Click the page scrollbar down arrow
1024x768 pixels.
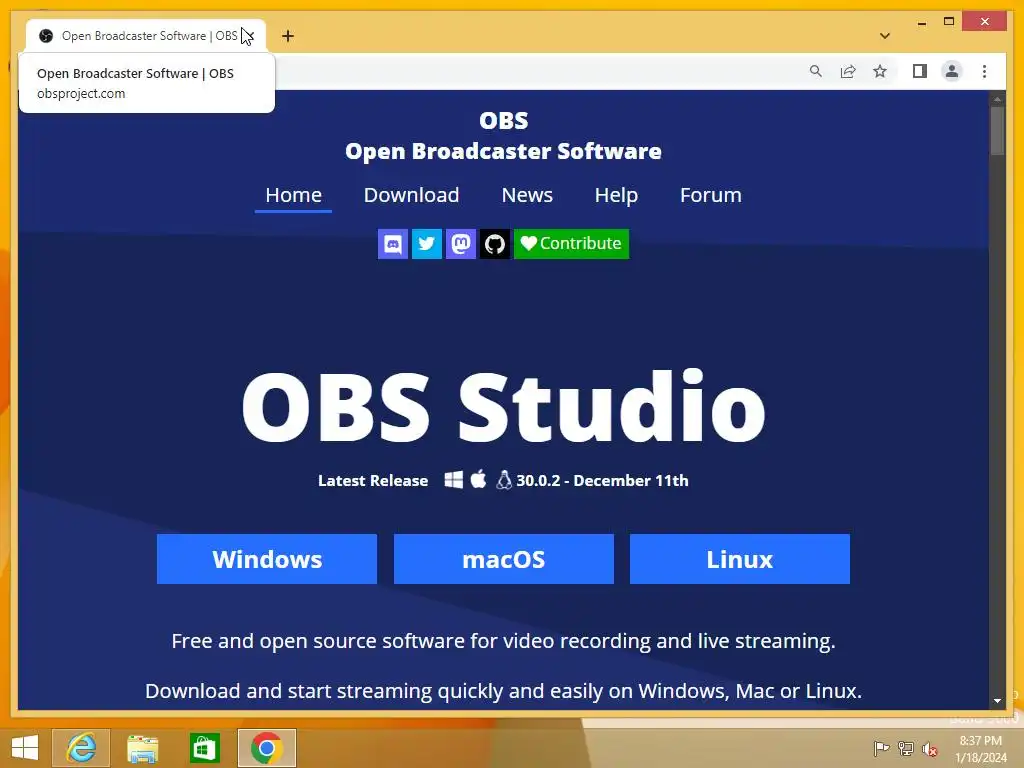click(997, 701)
